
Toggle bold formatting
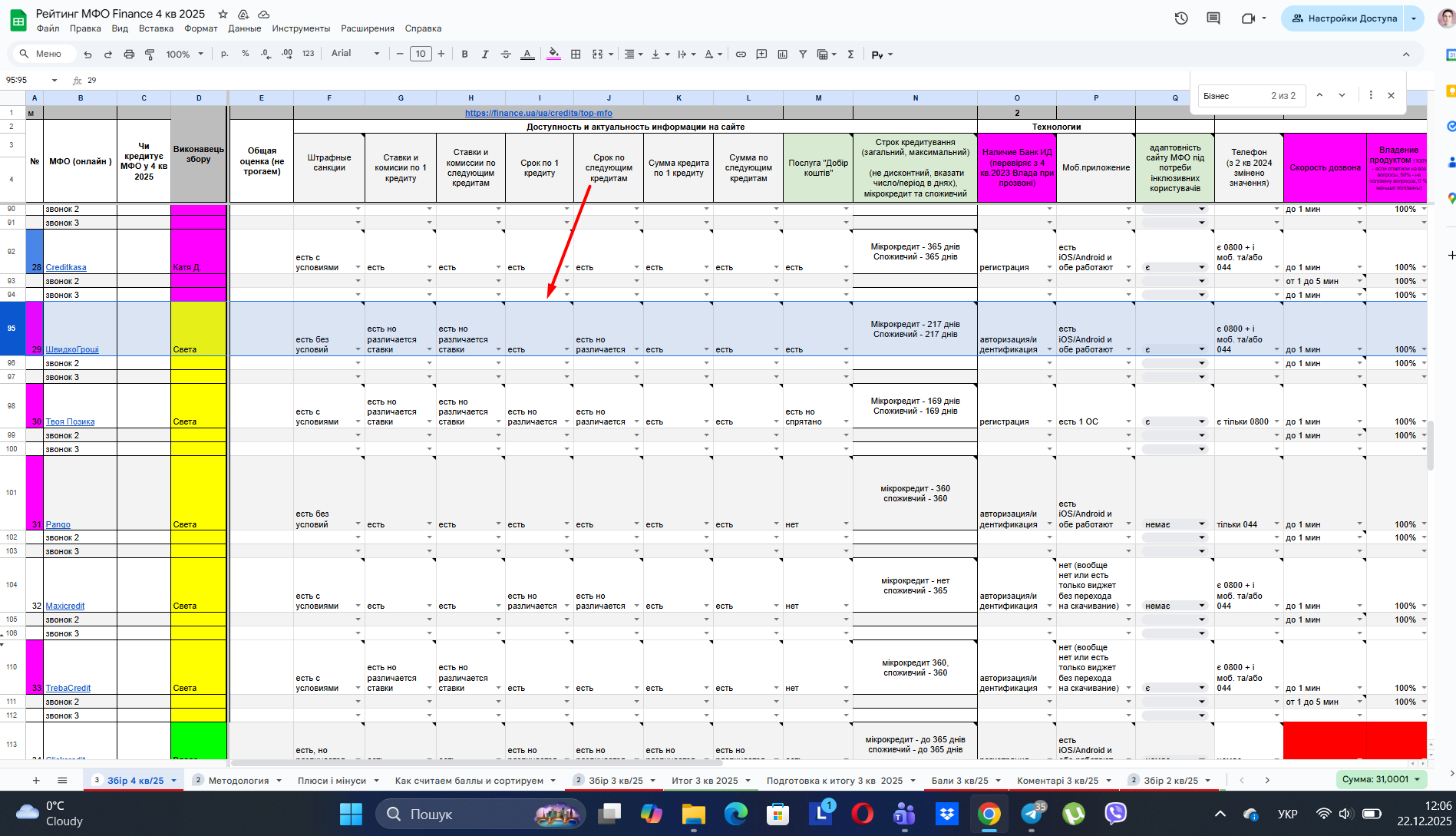pyautogui.click(x=464, y=55)
